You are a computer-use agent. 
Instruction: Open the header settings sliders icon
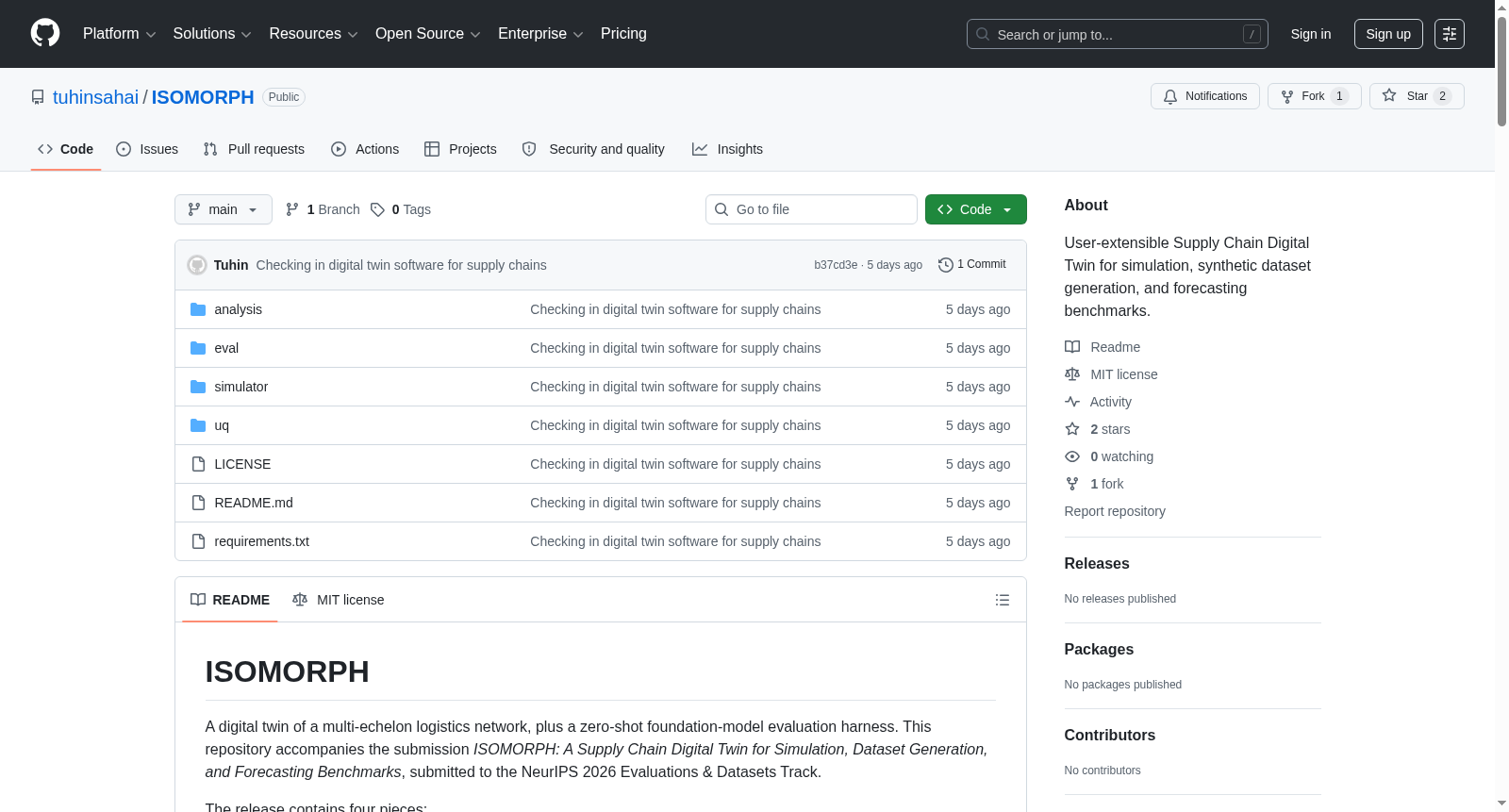click(x=1450, y=34)
